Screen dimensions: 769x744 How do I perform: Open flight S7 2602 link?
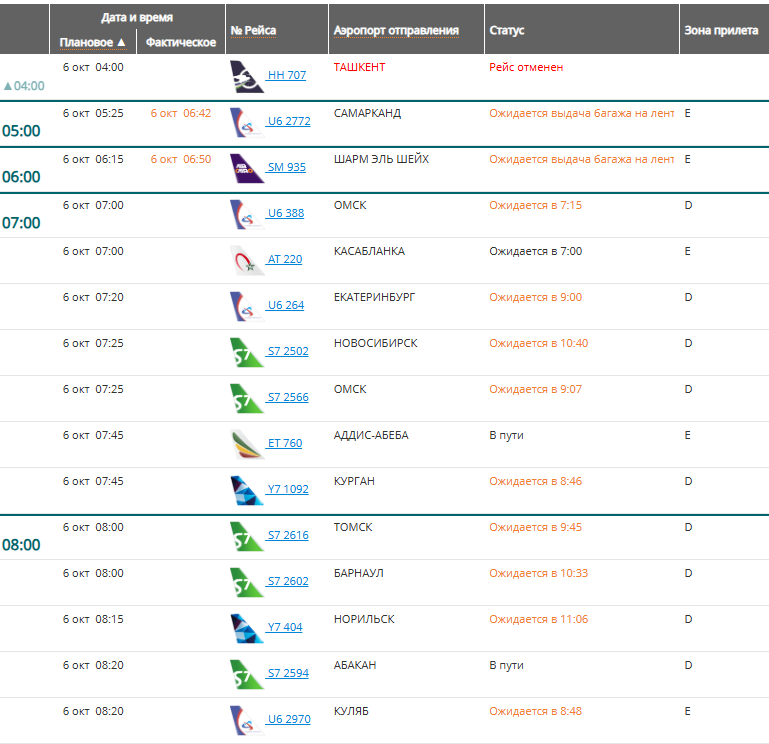pos(288,581)
